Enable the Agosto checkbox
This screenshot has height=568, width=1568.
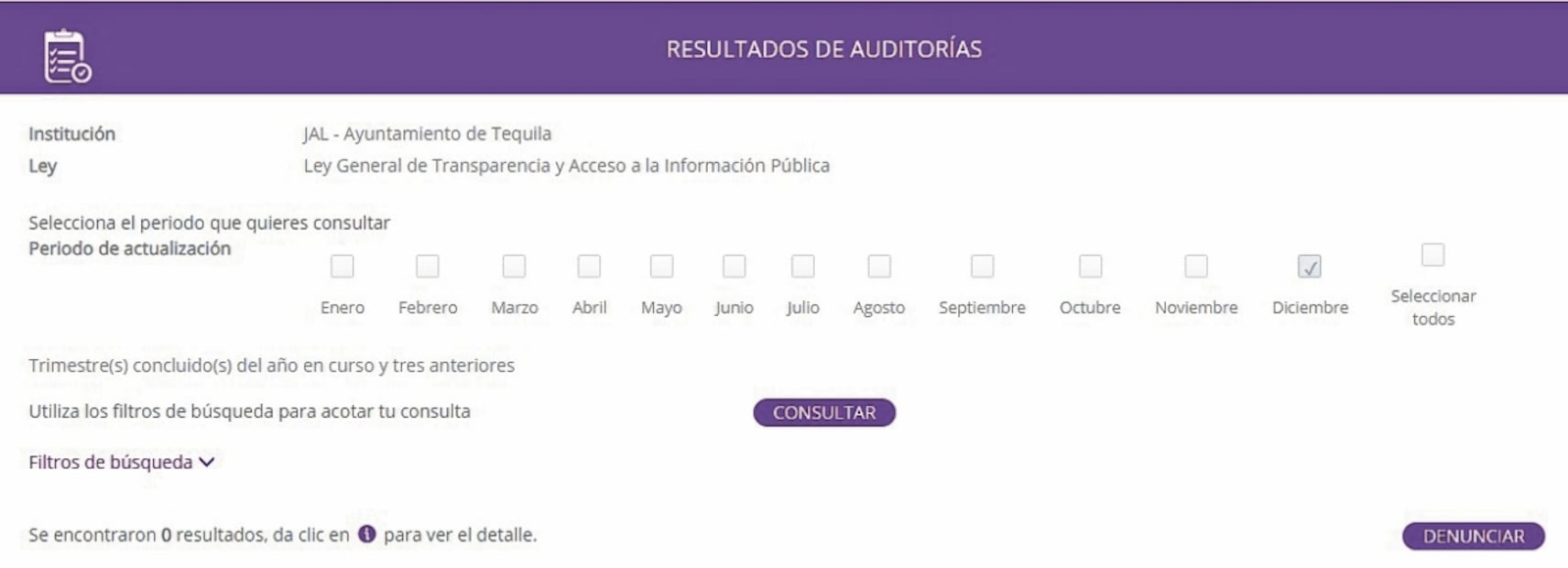click(x=880, y=267)
